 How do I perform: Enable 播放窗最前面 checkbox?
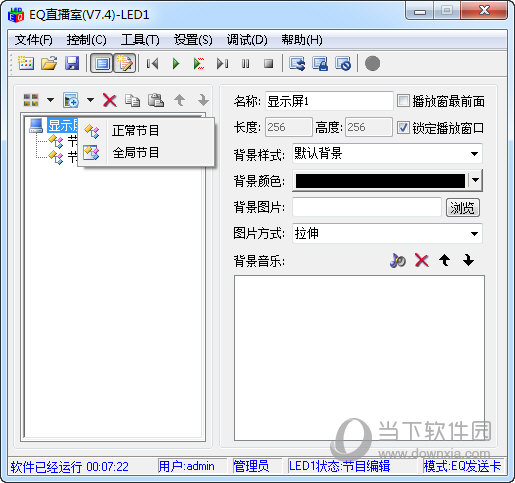tap(403, 100)
